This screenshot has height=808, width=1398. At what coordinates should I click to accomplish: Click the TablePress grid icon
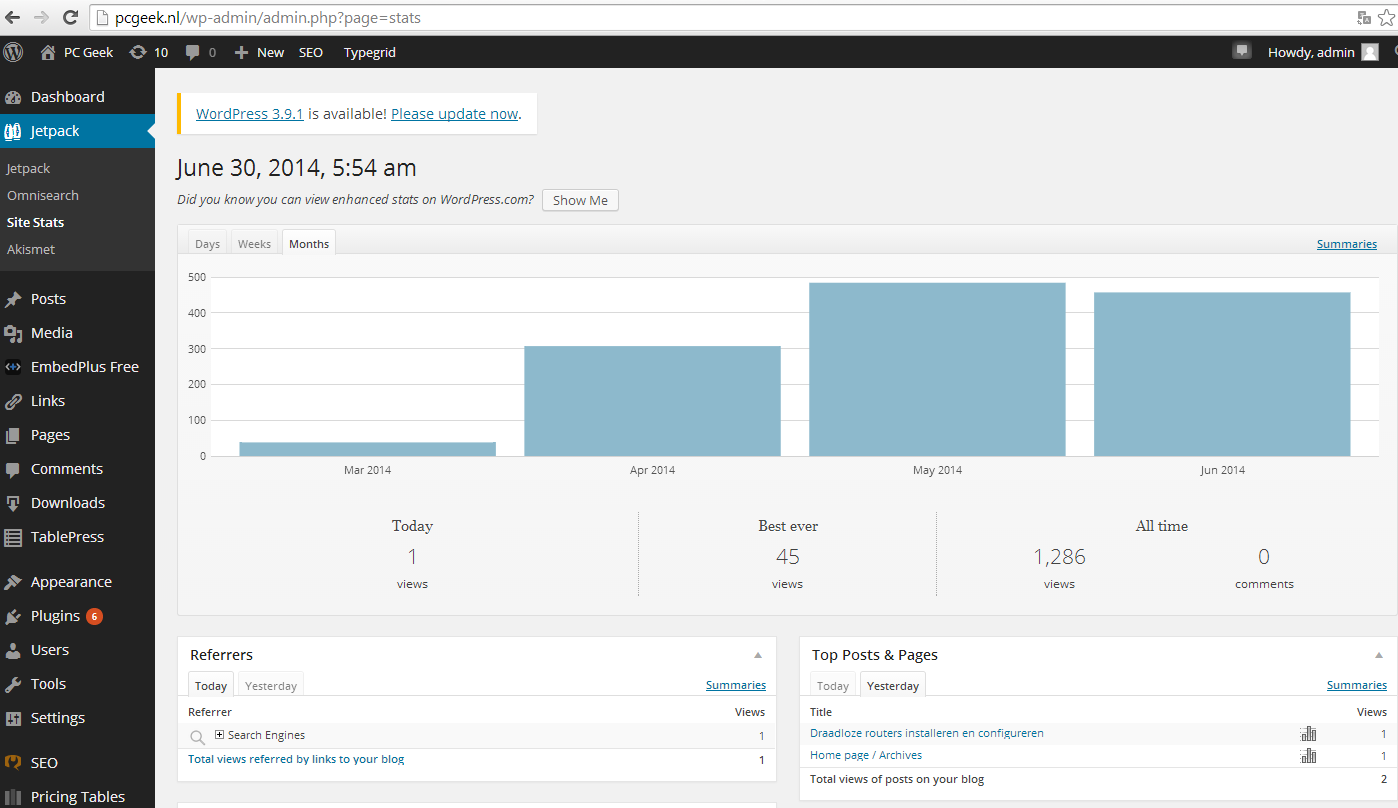[x=13, y=537]
